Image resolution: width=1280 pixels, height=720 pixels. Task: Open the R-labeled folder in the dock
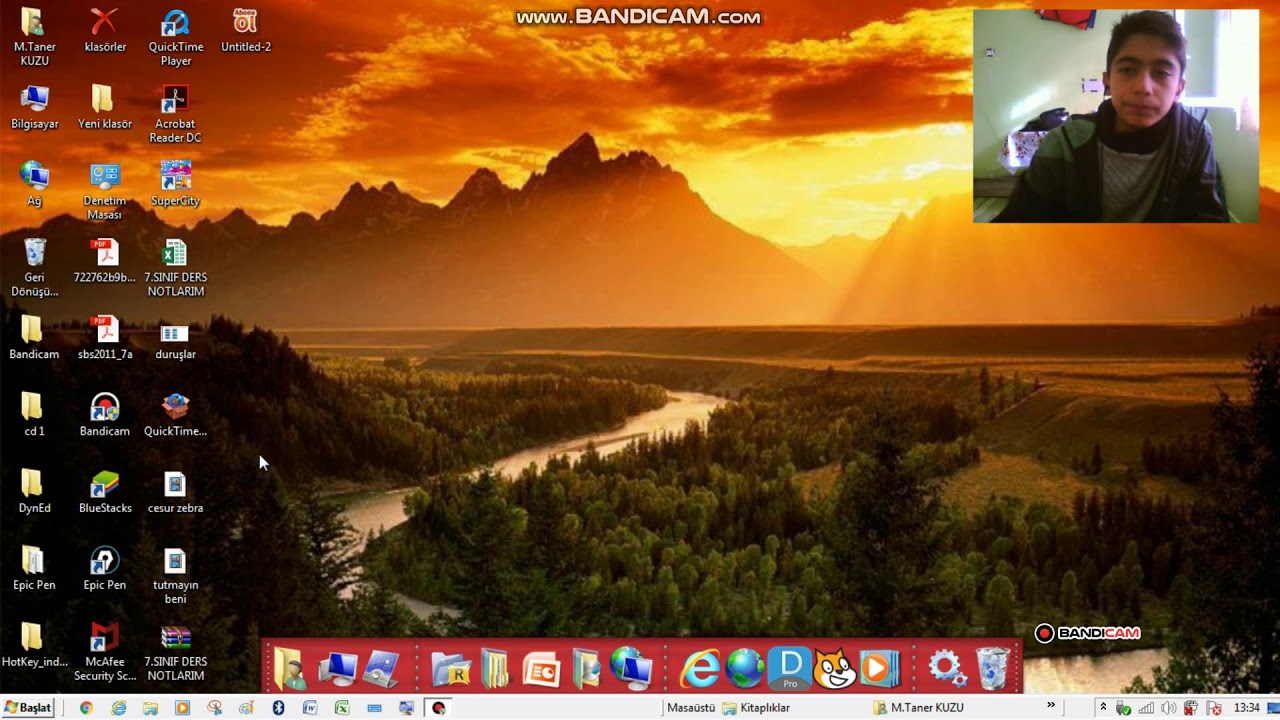[451, 669]
